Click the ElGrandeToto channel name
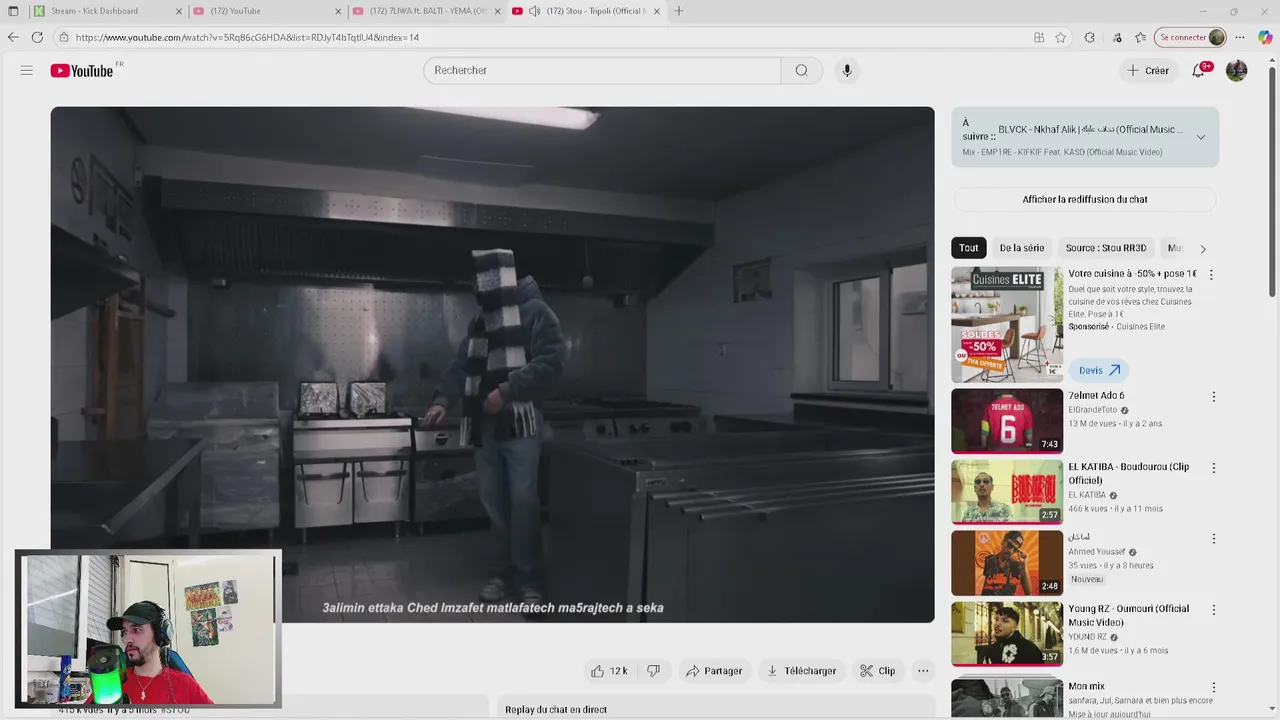The width and height of the screenshot is (1280, 720). pyautogui.click(x=1092, y=410)
